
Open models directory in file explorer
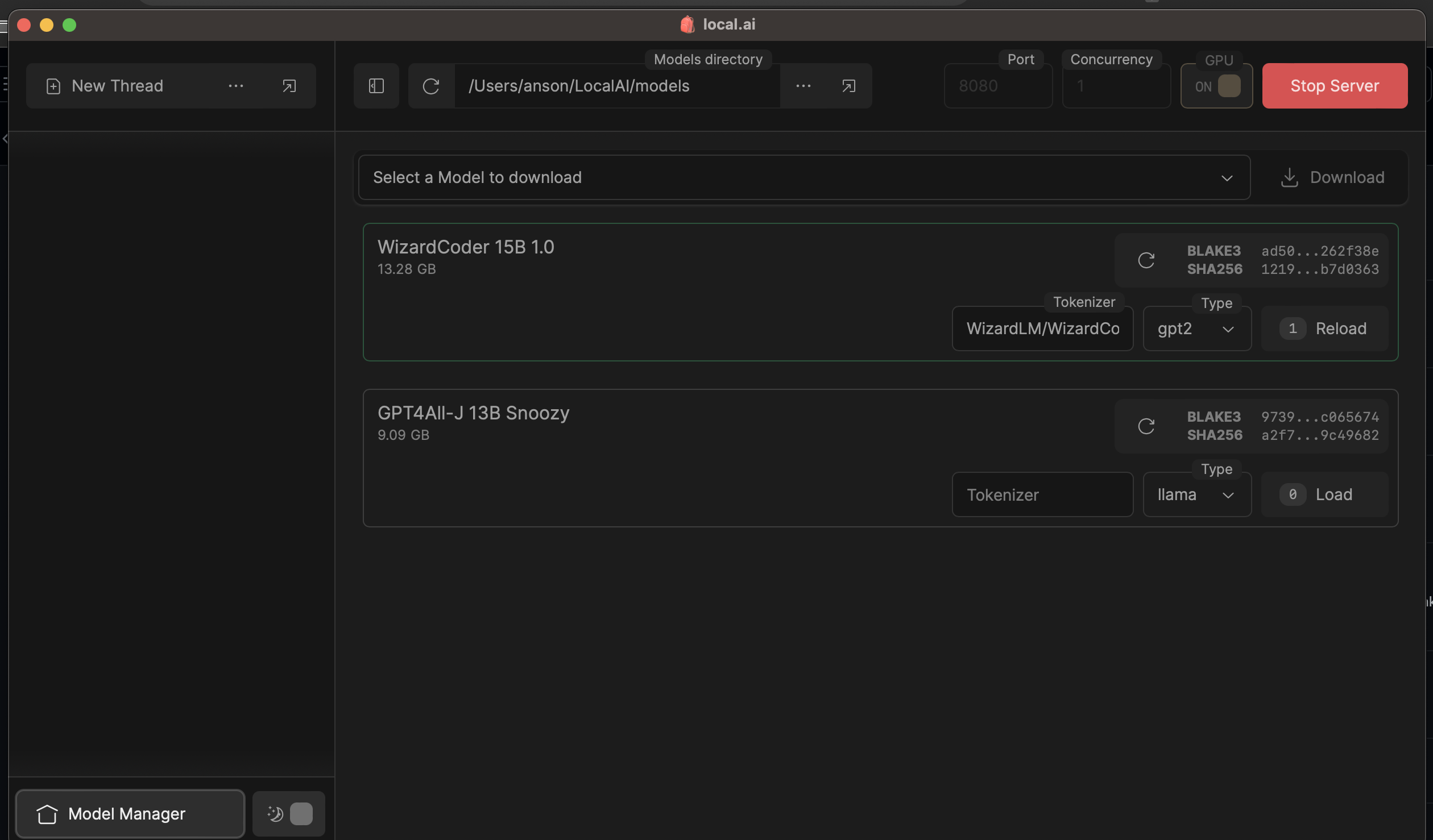tap(848, 86)
